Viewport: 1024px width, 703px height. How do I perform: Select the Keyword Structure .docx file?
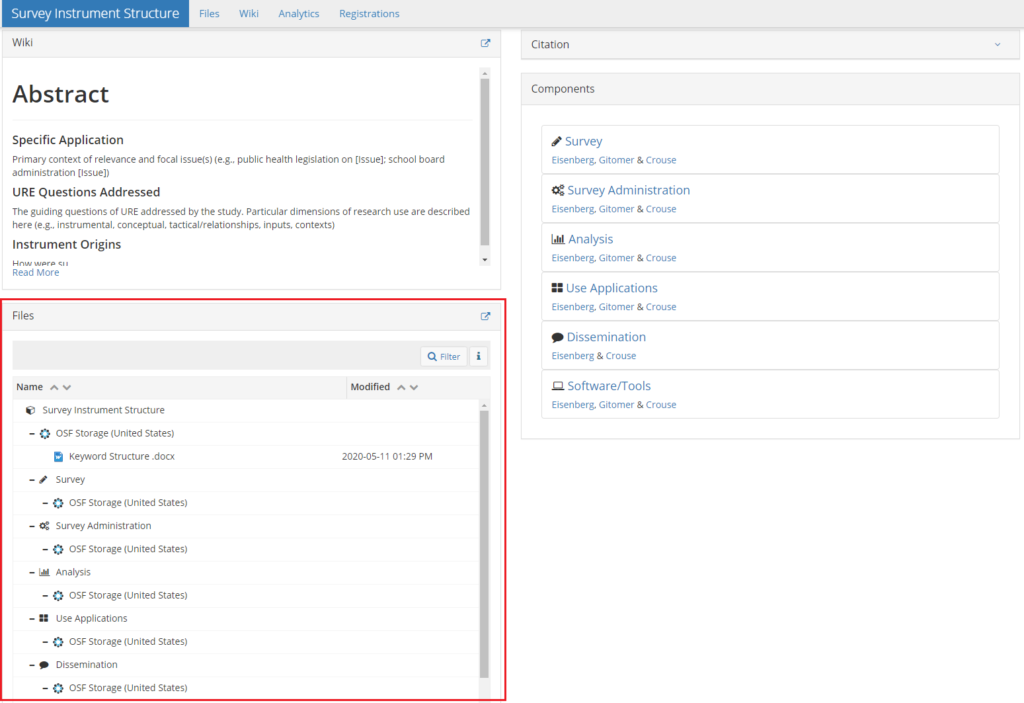pyautogui.click(x=121, y=457)
